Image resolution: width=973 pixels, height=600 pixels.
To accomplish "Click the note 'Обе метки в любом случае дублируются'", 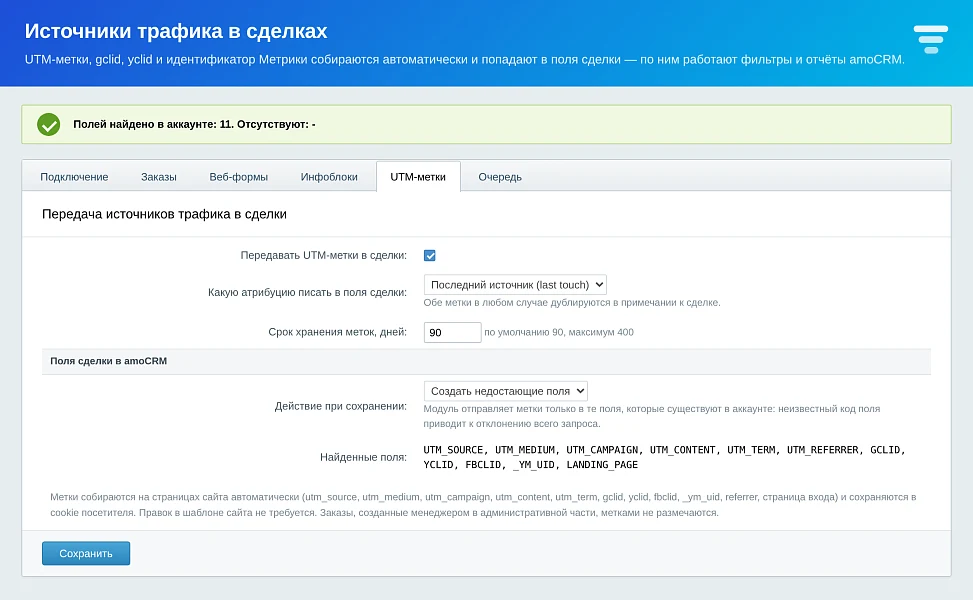I will (572, 303).
